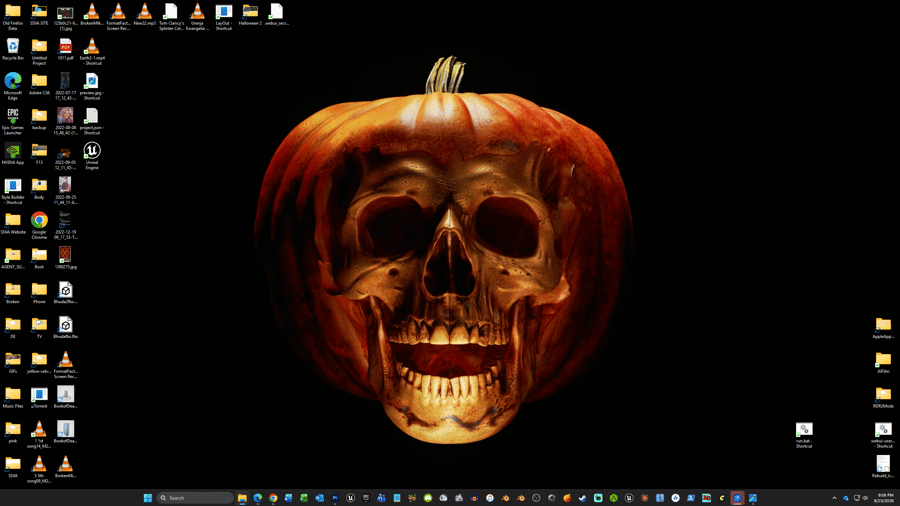The height and width of the screenshot is (506, 900).
Task: Open the Body folder
Action: (x=39, y=189)
